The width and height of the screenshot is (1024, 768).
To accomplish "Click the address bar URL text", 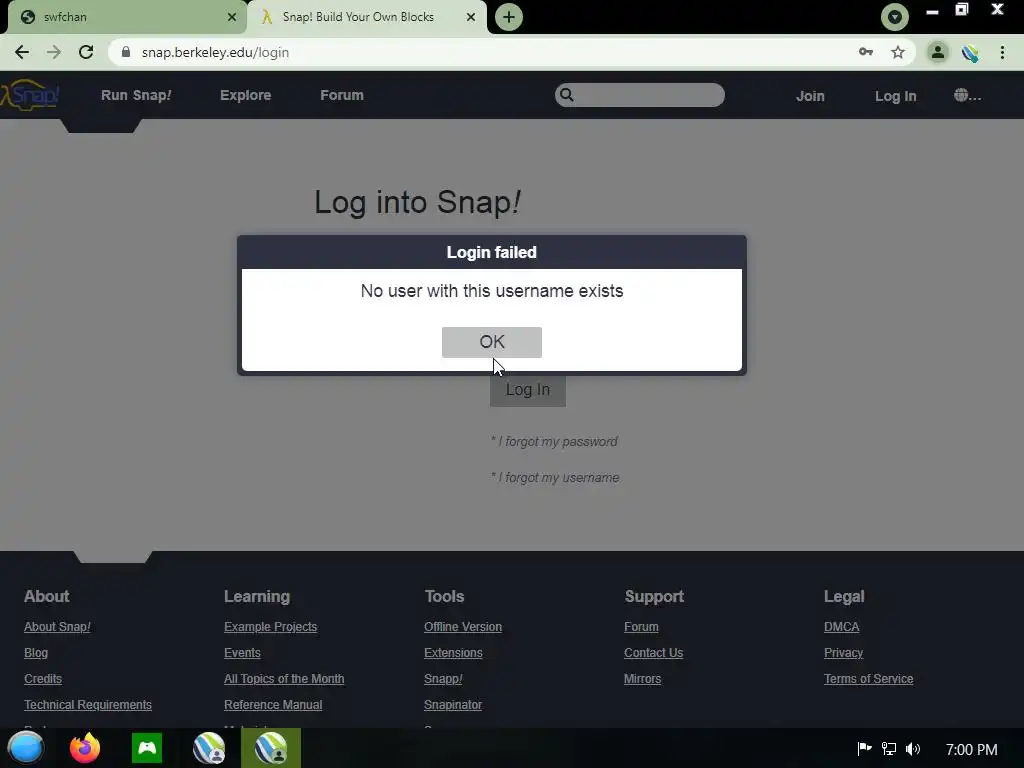I will tap(216, 52).
